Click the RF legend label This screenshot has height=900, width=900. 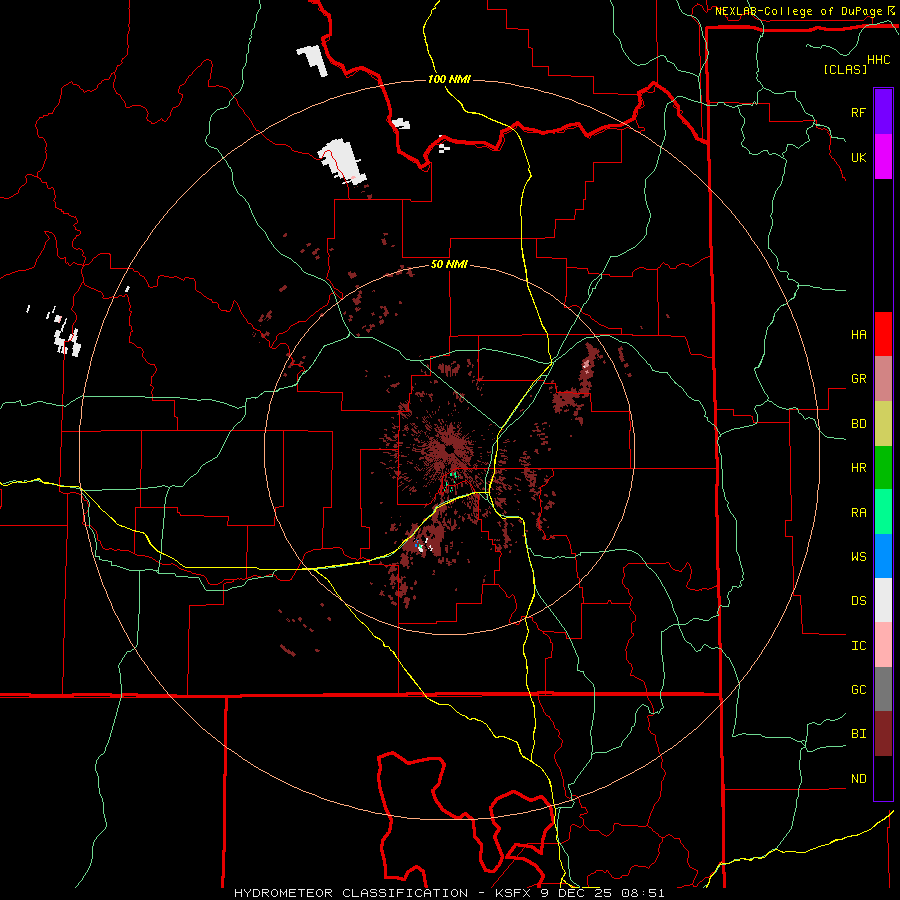tap(858, 112)
